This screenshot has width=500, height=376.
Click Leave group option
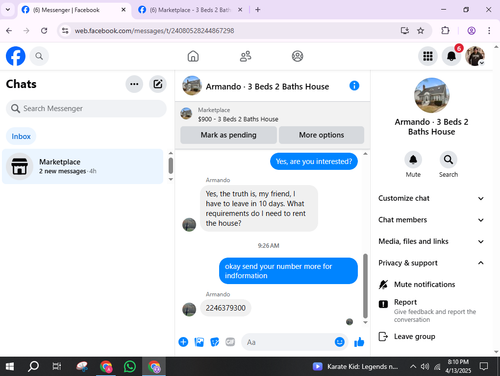(x=414, y=336)
